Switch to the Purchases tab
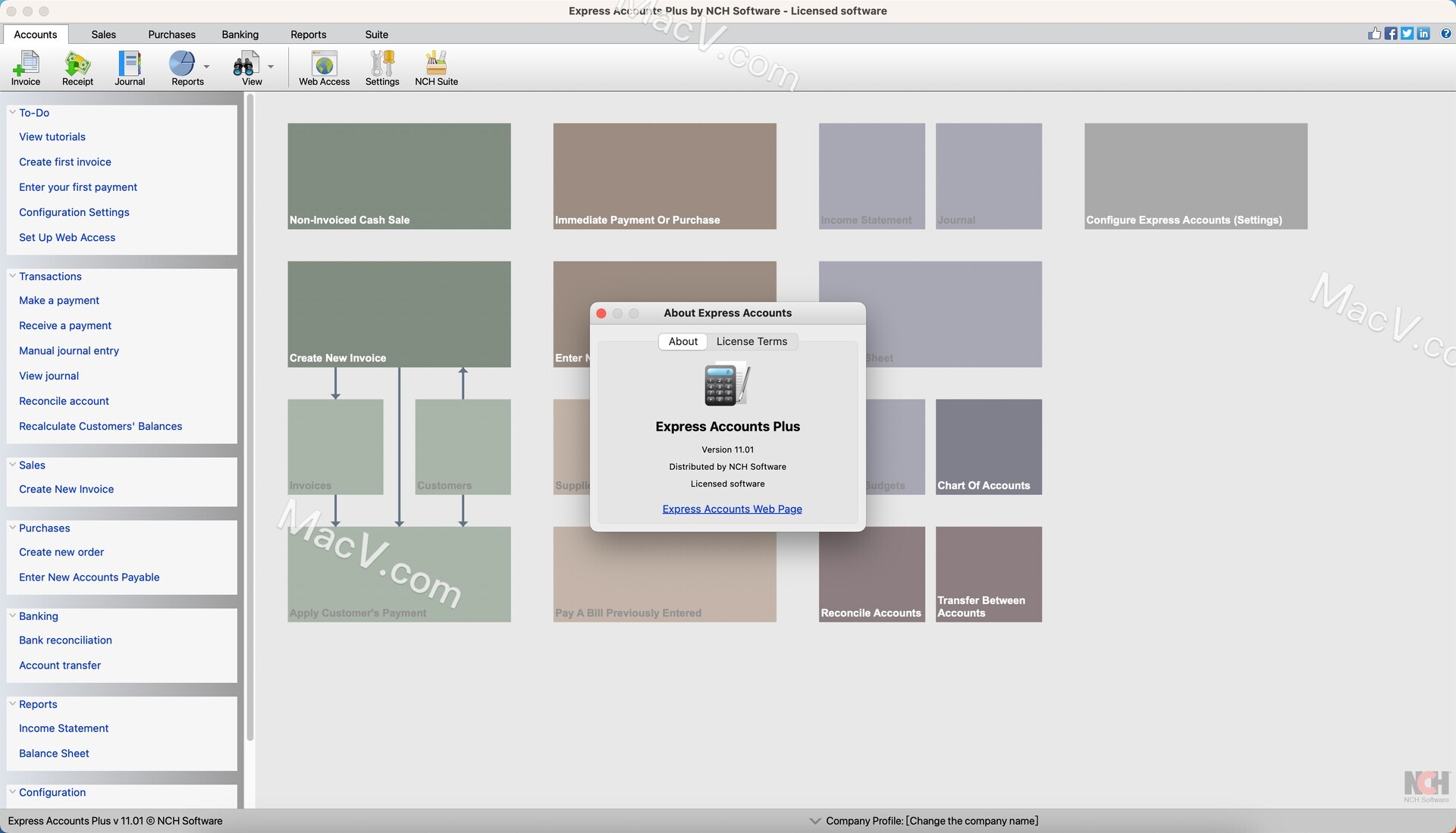 171,34
